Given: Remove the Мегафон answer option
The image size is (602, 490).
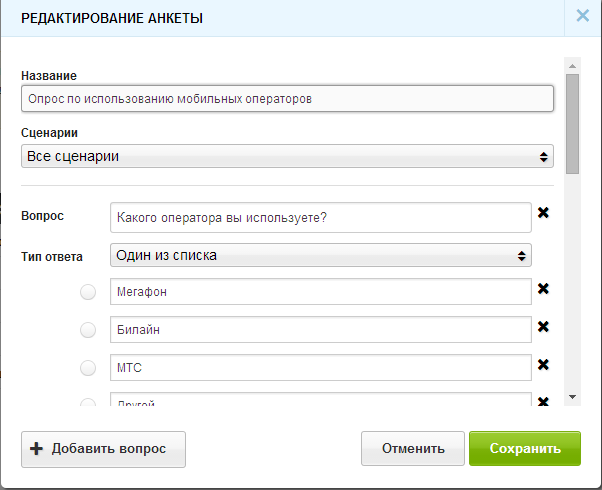Looking at the screenshot, I should 543,289.
